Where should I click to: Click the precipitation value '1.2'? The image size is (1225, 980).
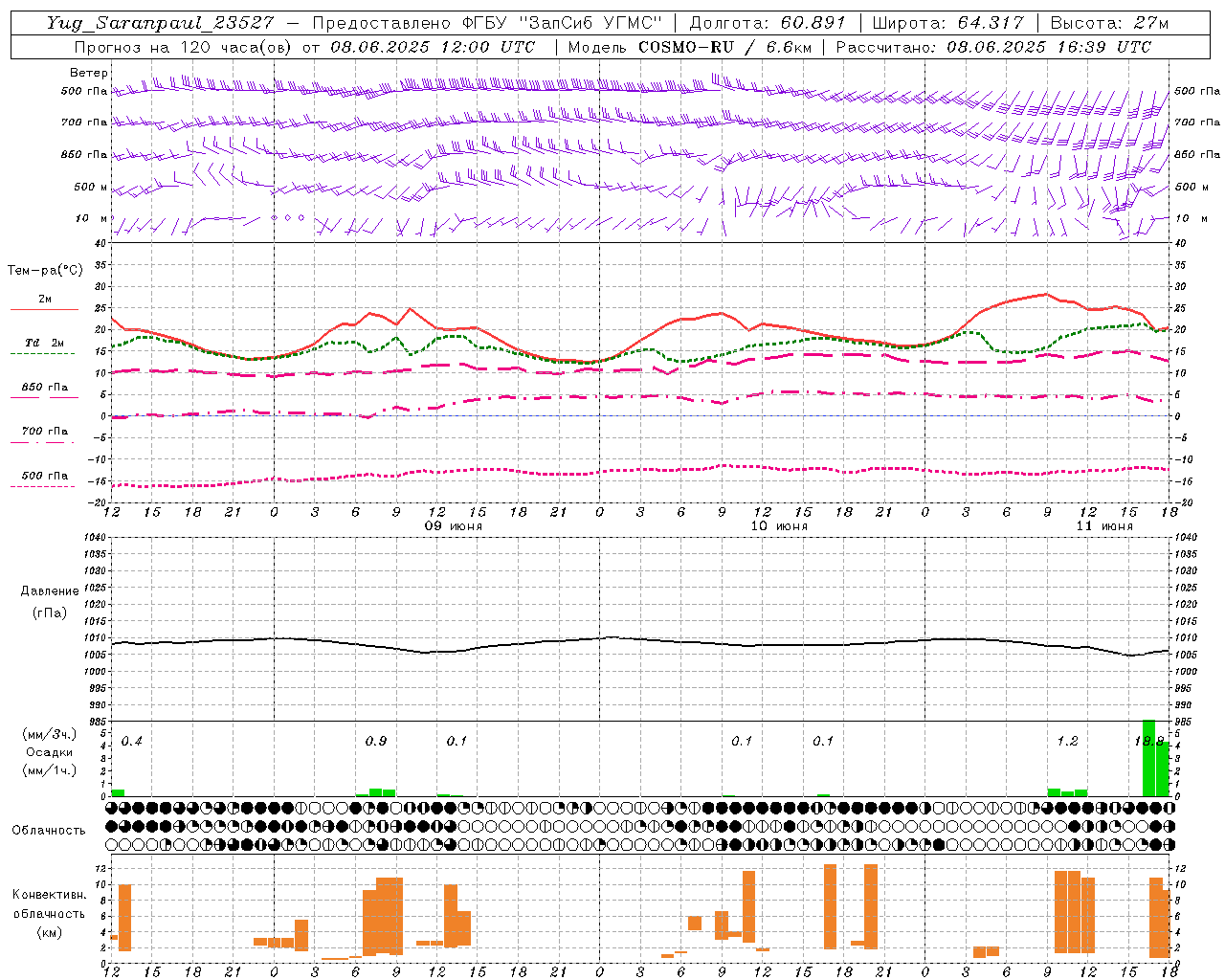coord(1067,742)
